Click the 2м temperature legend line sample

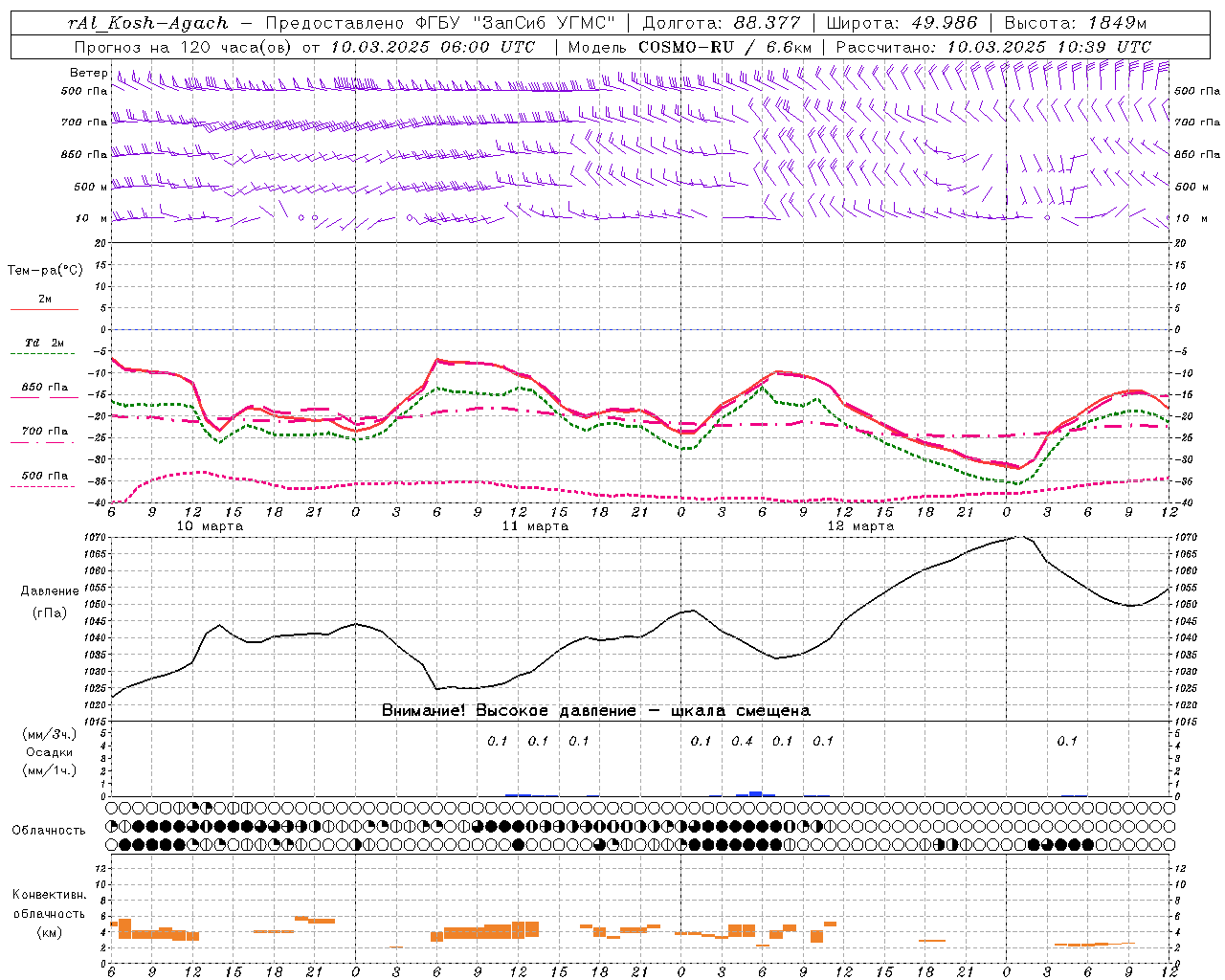pyautogui.click(x=44, y=310)
